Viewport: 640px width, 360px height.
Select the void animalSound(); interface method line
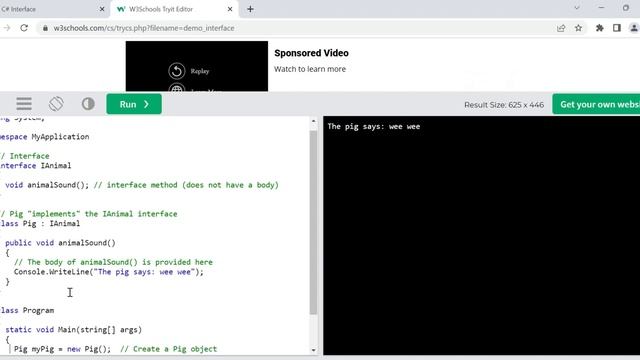coord(142,185)
